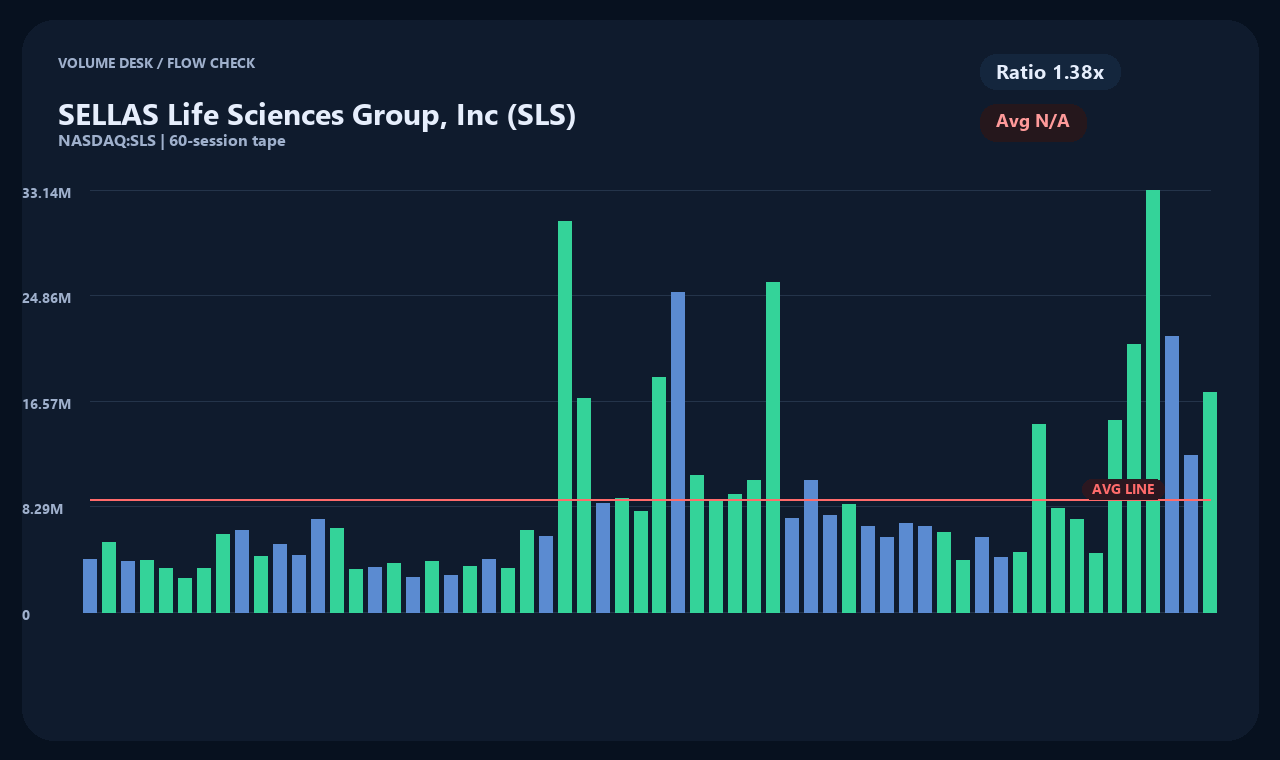Click the Avg N/A badge
Screen dimensions: 1280x760
(x=1033, y=122)
